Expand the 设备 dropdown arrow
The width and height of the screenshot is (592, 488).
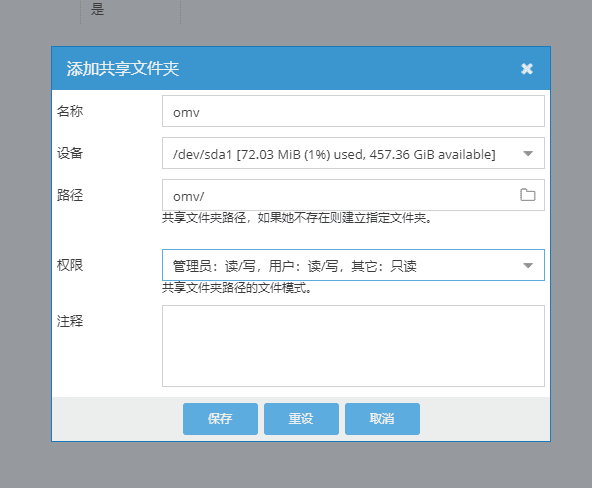click(528, 153)
